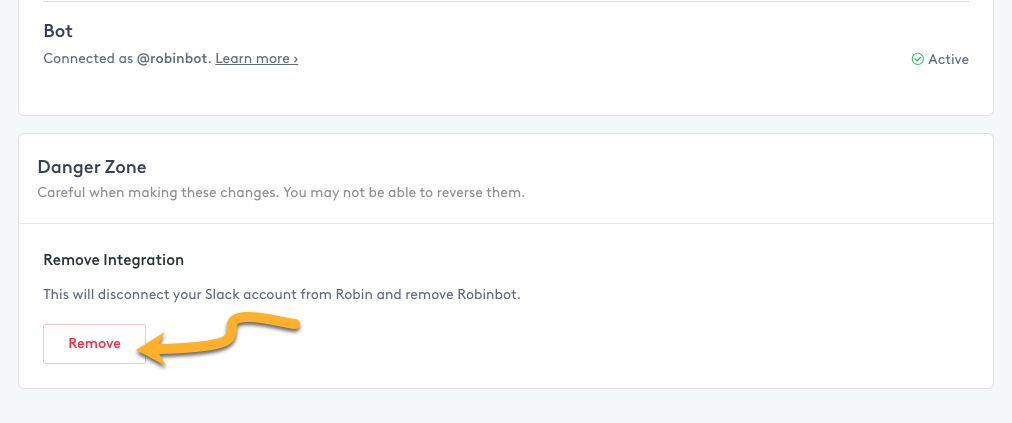The height and width of the screenshot is (423, 1012).
Task: Click the Remove Integration heading
Action: click(114, 260)
